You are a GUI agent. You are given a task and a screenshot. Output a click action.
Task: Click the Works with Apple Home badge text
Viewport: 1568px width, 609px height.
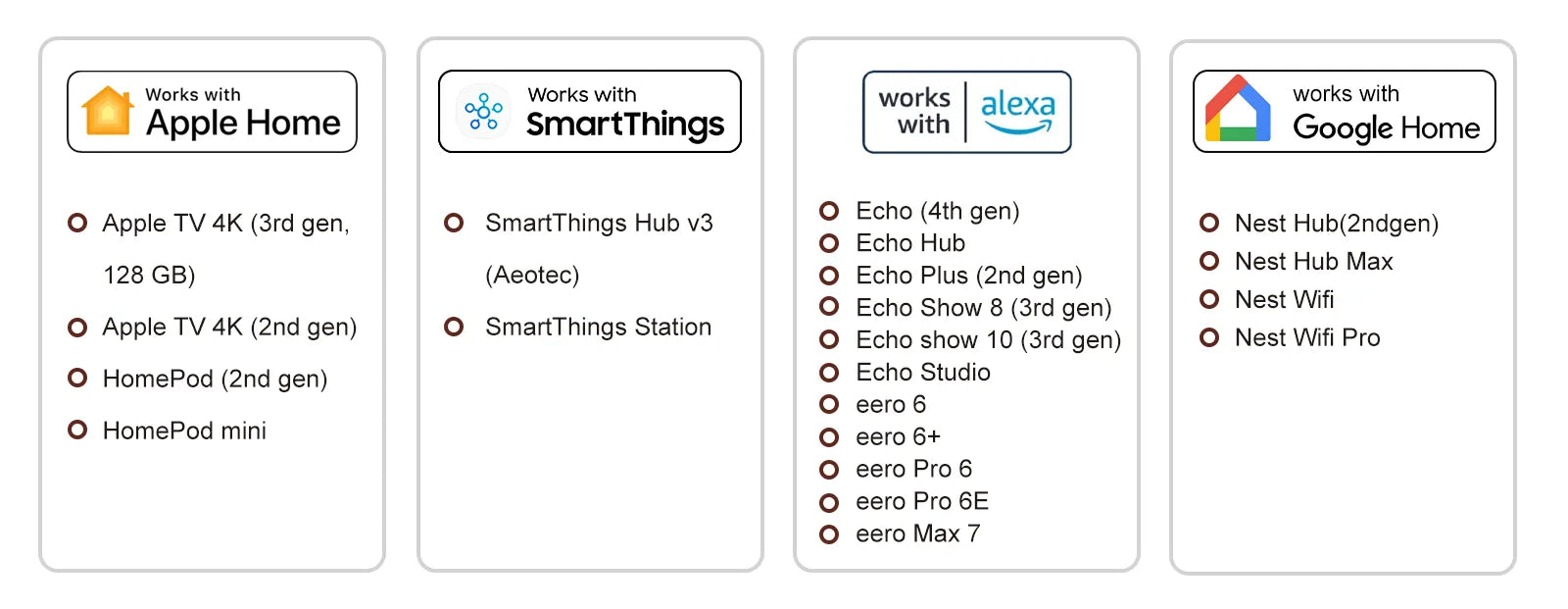tap(243, 112)
